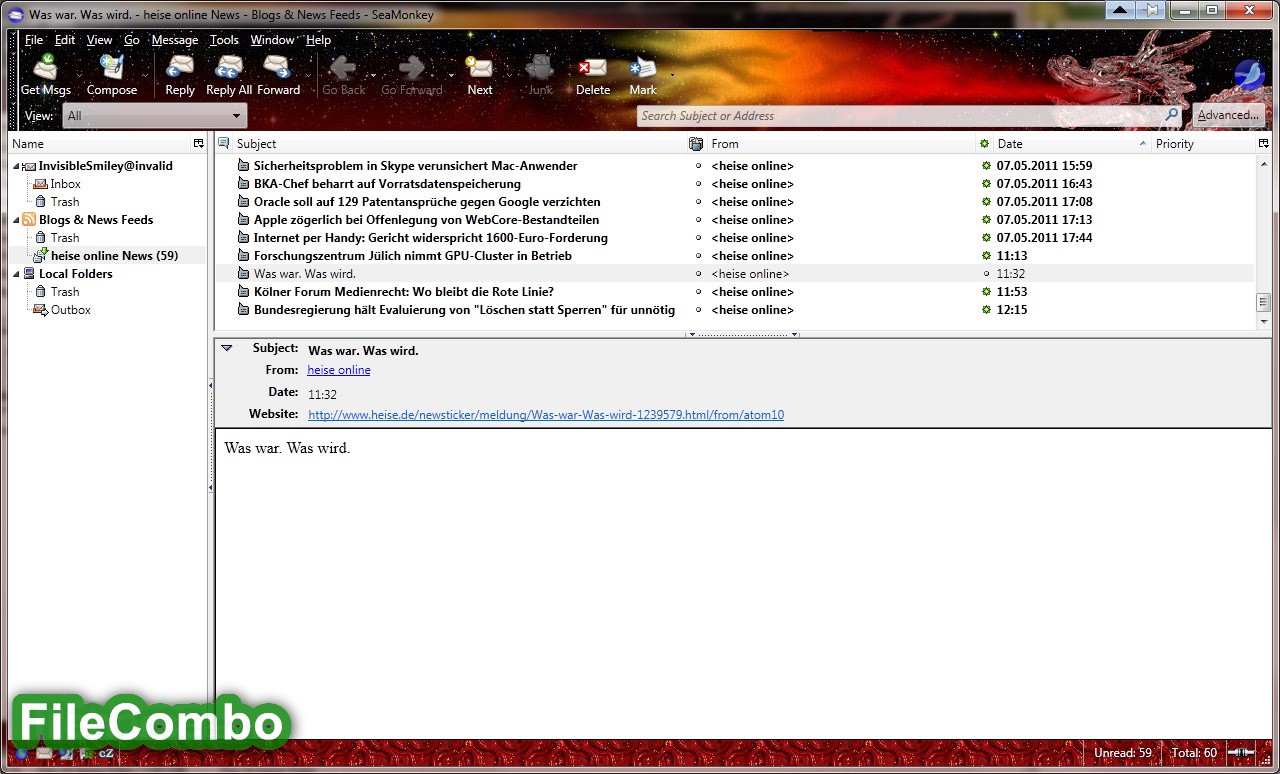
Task: Toggle green unread marker at 07.05.2011 15:59
Action: [986, 166]
